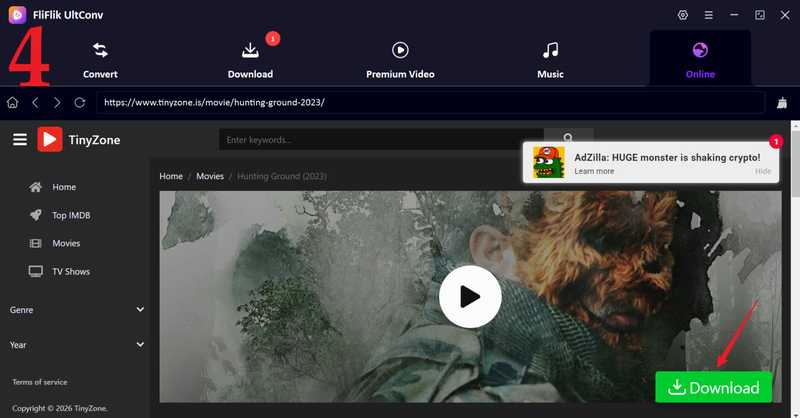
Task: Expand the Genre section
Action: (x=77, y=310)
